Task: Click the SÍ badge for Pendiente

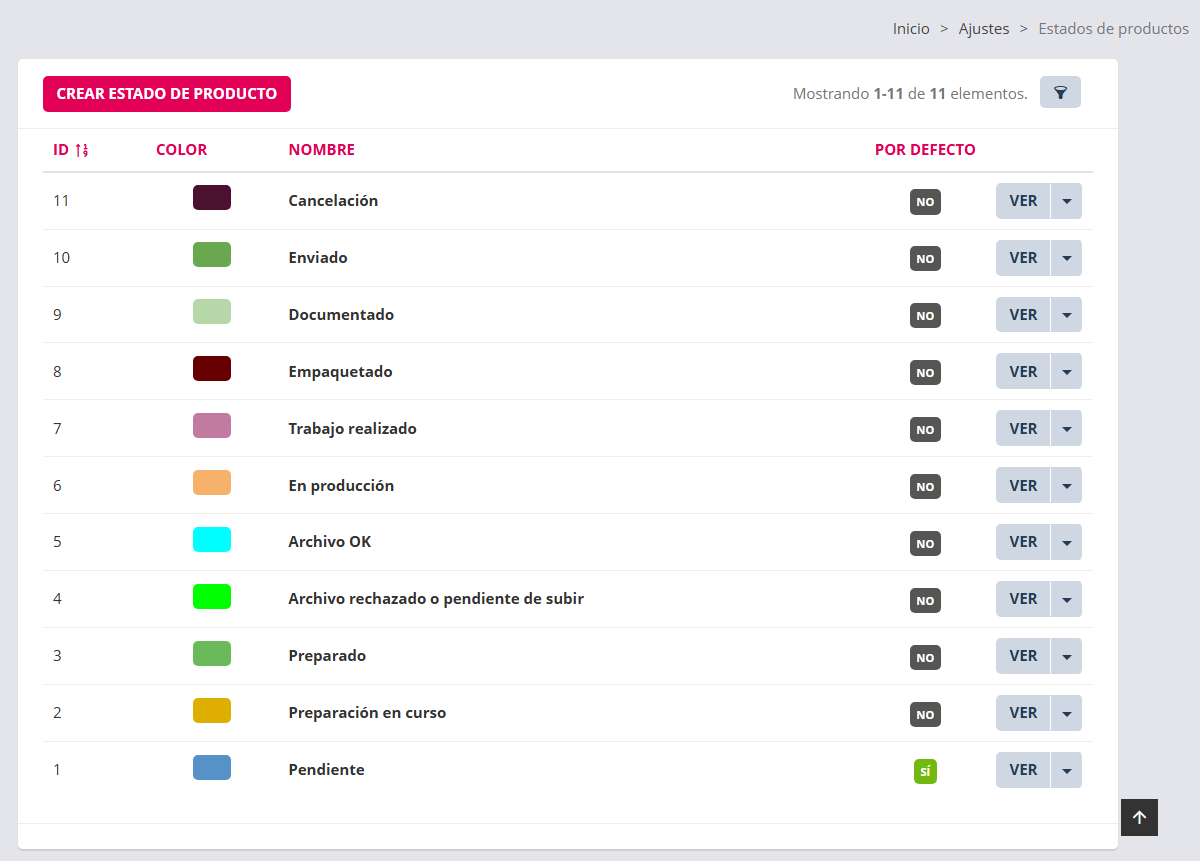Action: pyautogui.click(x=925, y=771)
